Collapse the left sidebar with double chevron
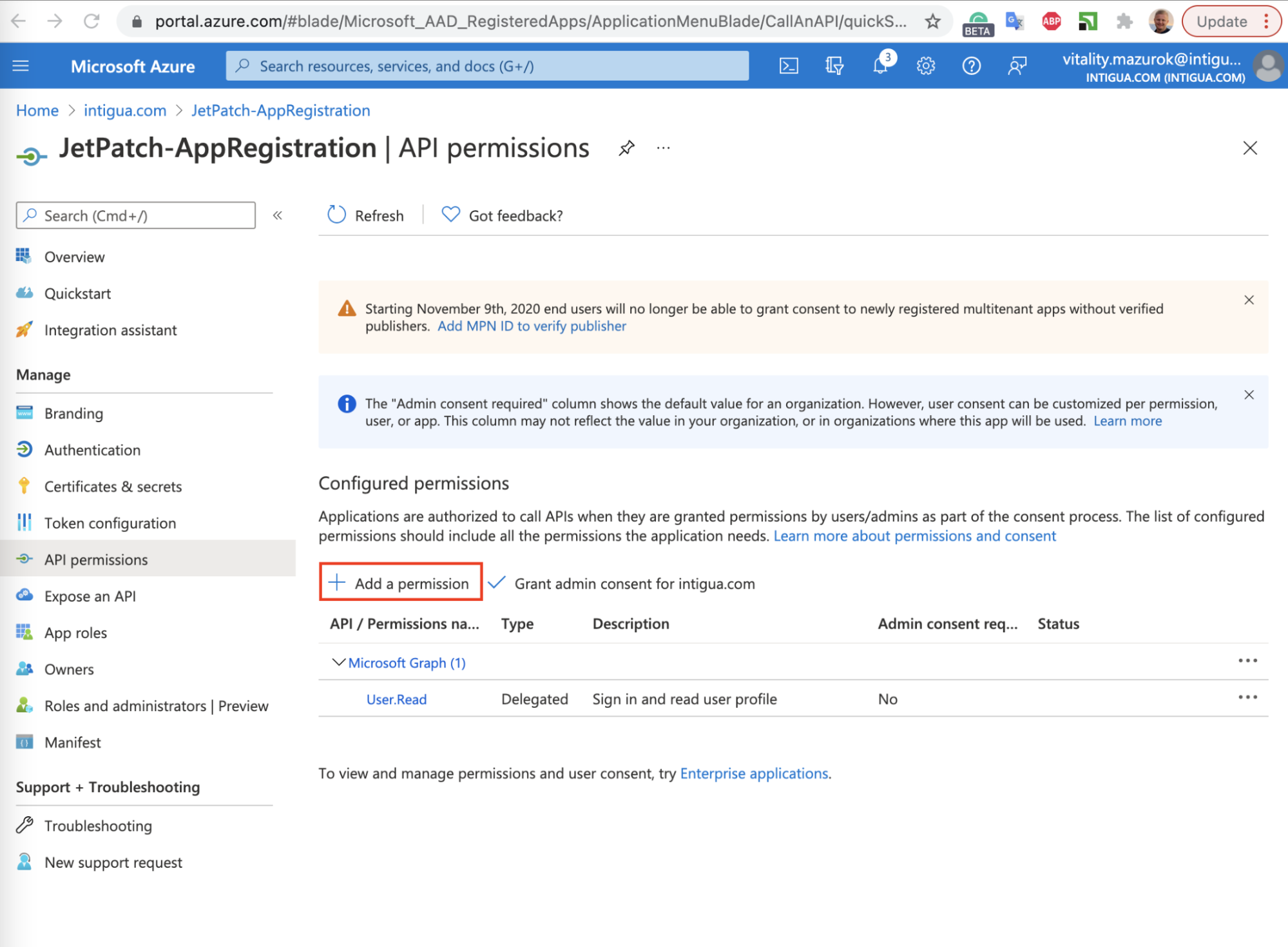The height and width of the screenshot is (947, 1288). click(278, 215)
